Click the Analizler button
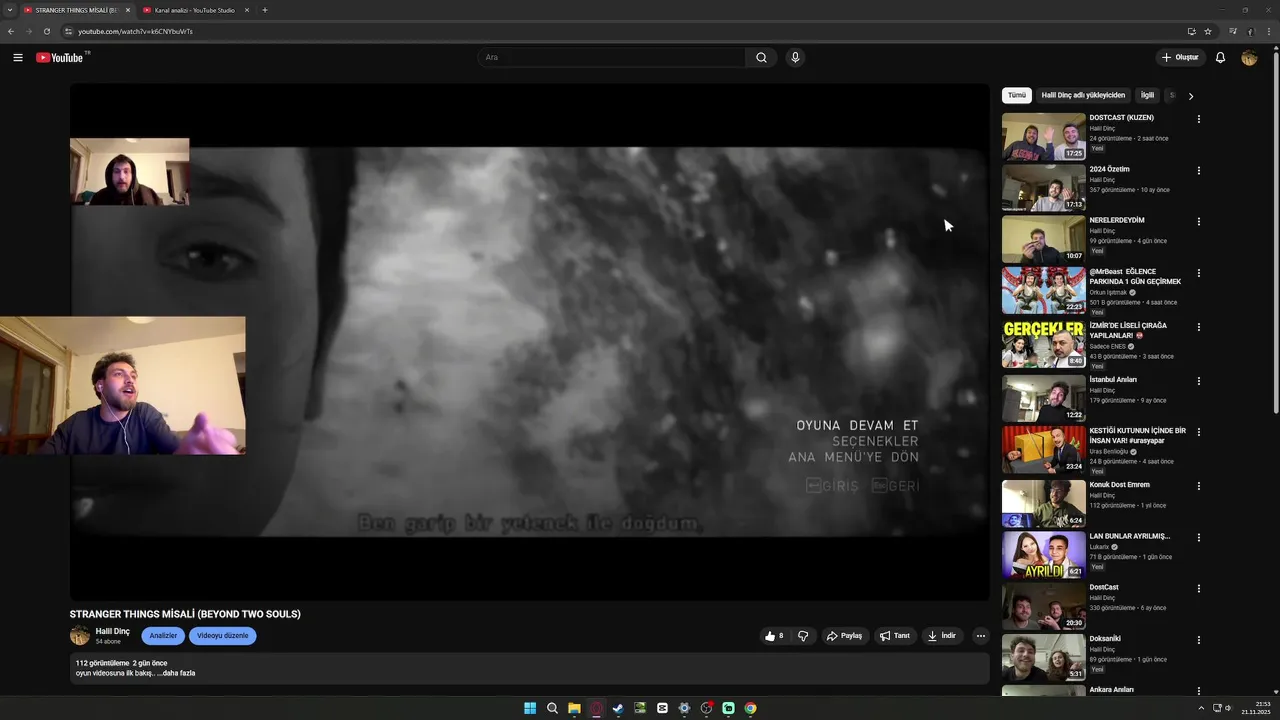The image size is (1280, 720). 163,636
